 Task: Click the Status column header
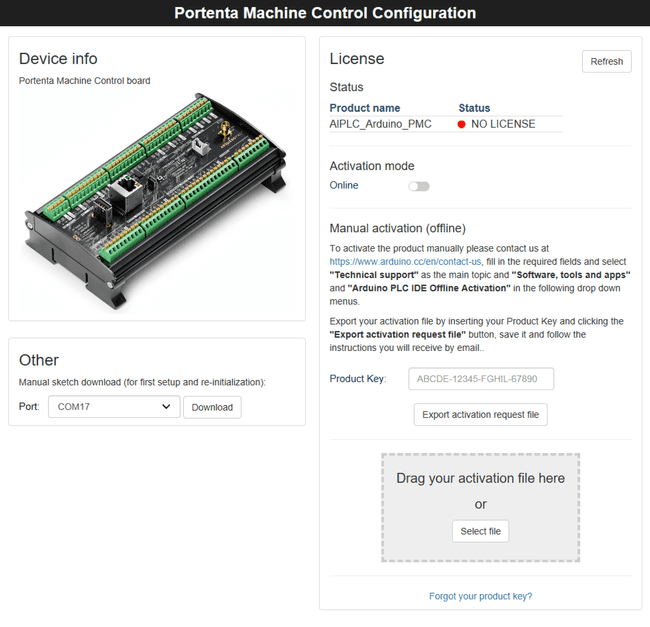(474, 108)
